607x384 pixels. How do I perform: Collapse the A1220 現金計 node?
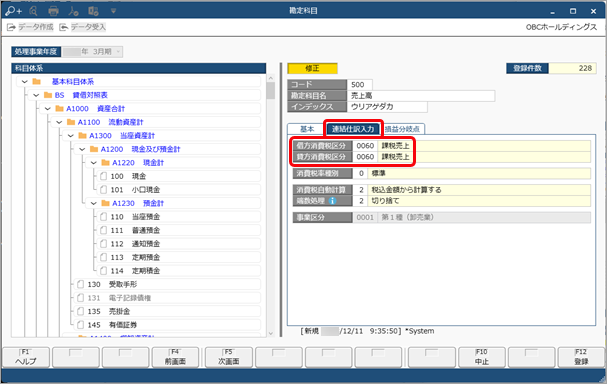tap(94, 163)
